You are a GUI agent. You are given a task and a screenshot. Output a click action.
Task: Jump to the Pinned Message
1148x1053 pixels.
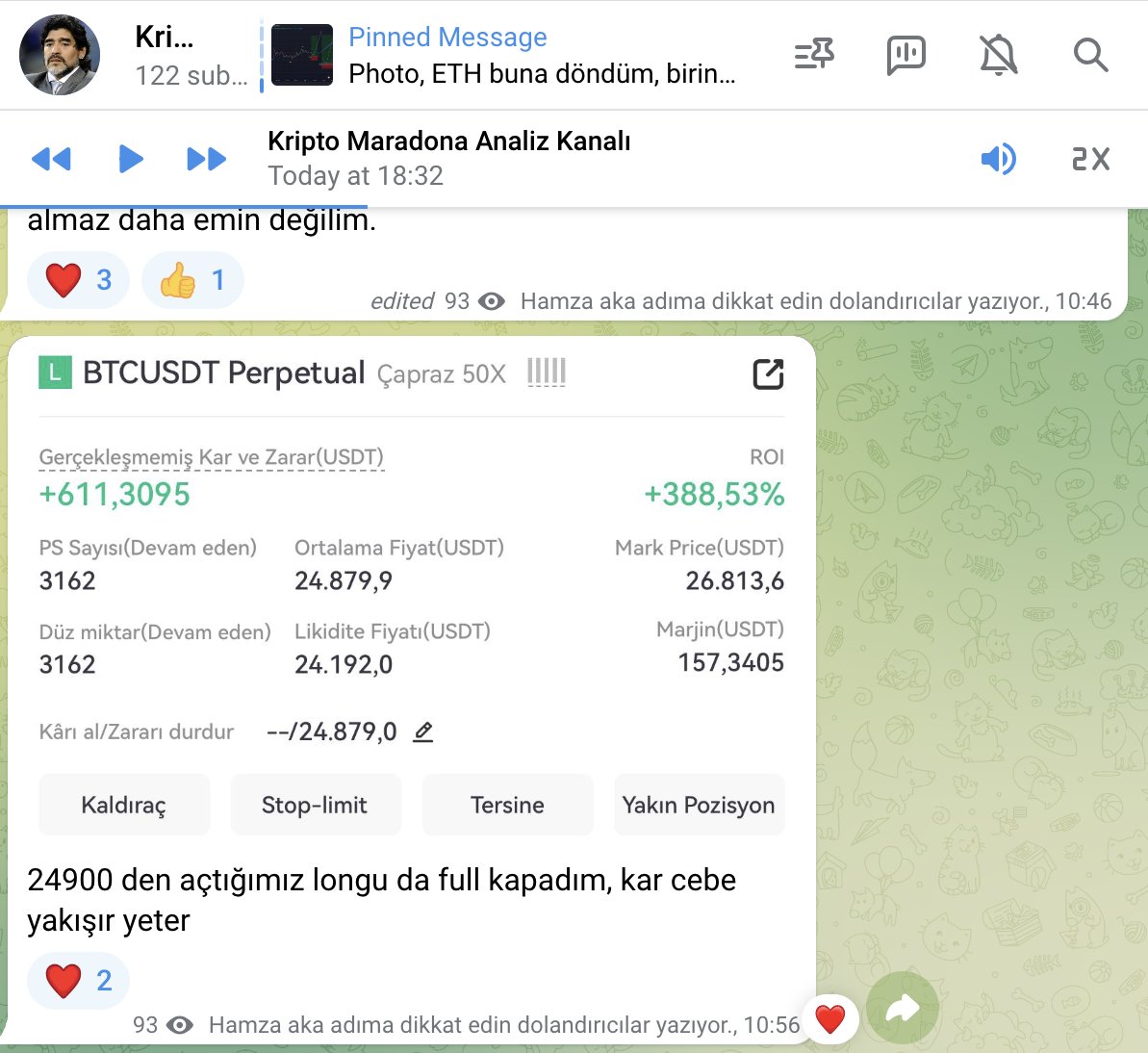[x=505, y=55]
